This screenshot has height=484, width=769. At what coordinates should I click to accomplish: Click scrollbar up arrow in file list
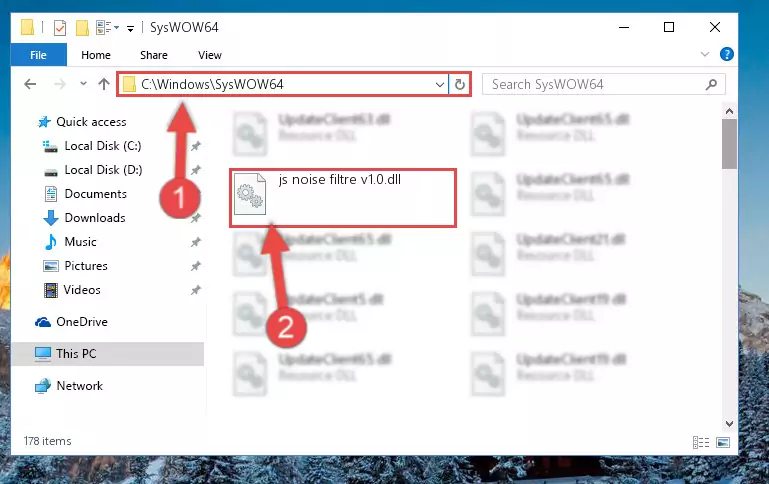point(729,111)
